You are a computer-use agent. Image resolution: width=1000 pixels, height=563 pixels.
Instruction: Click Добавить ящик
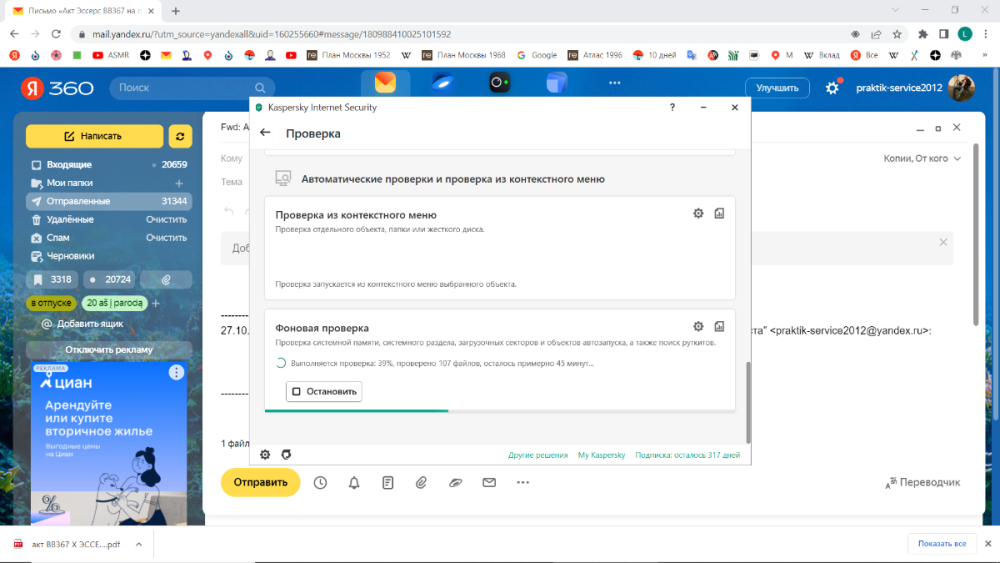click(x=83, y=324)
